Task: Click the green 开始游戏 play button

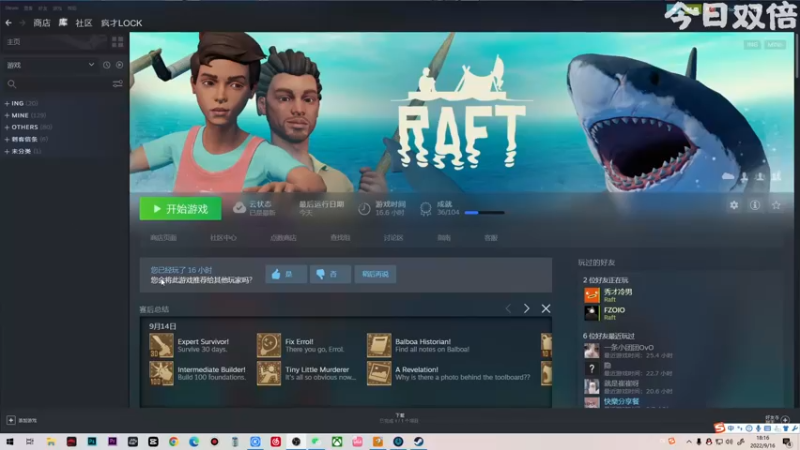Action: (x=181, y=209)
